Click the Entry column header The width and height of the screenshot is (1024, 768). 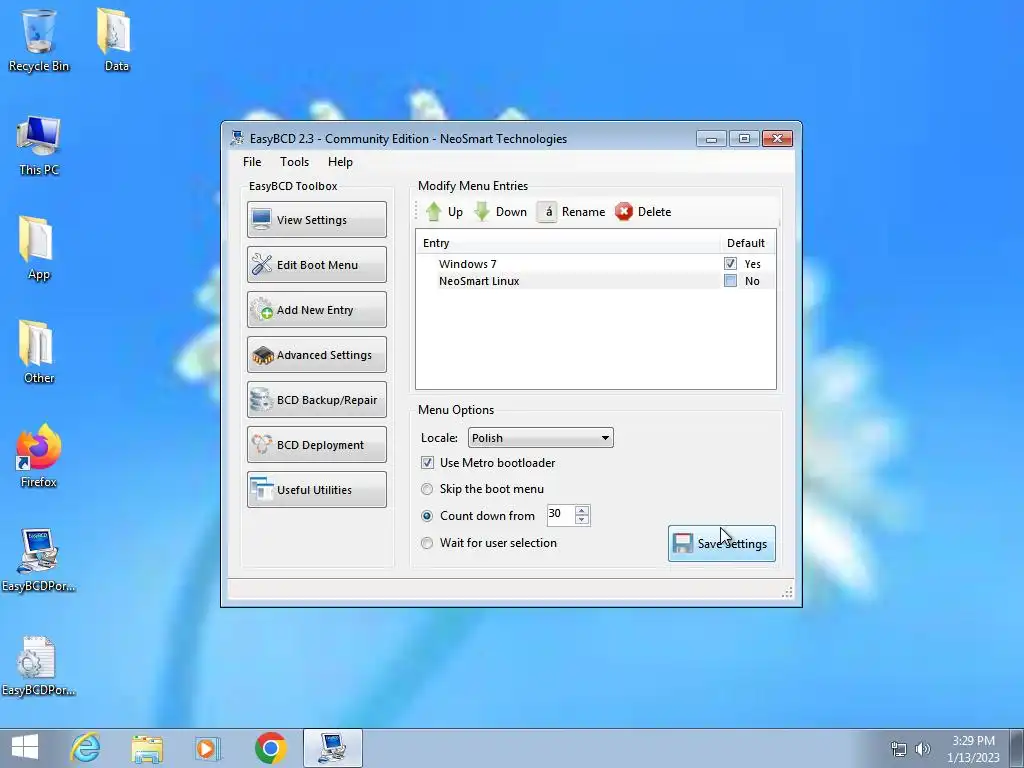568,243
